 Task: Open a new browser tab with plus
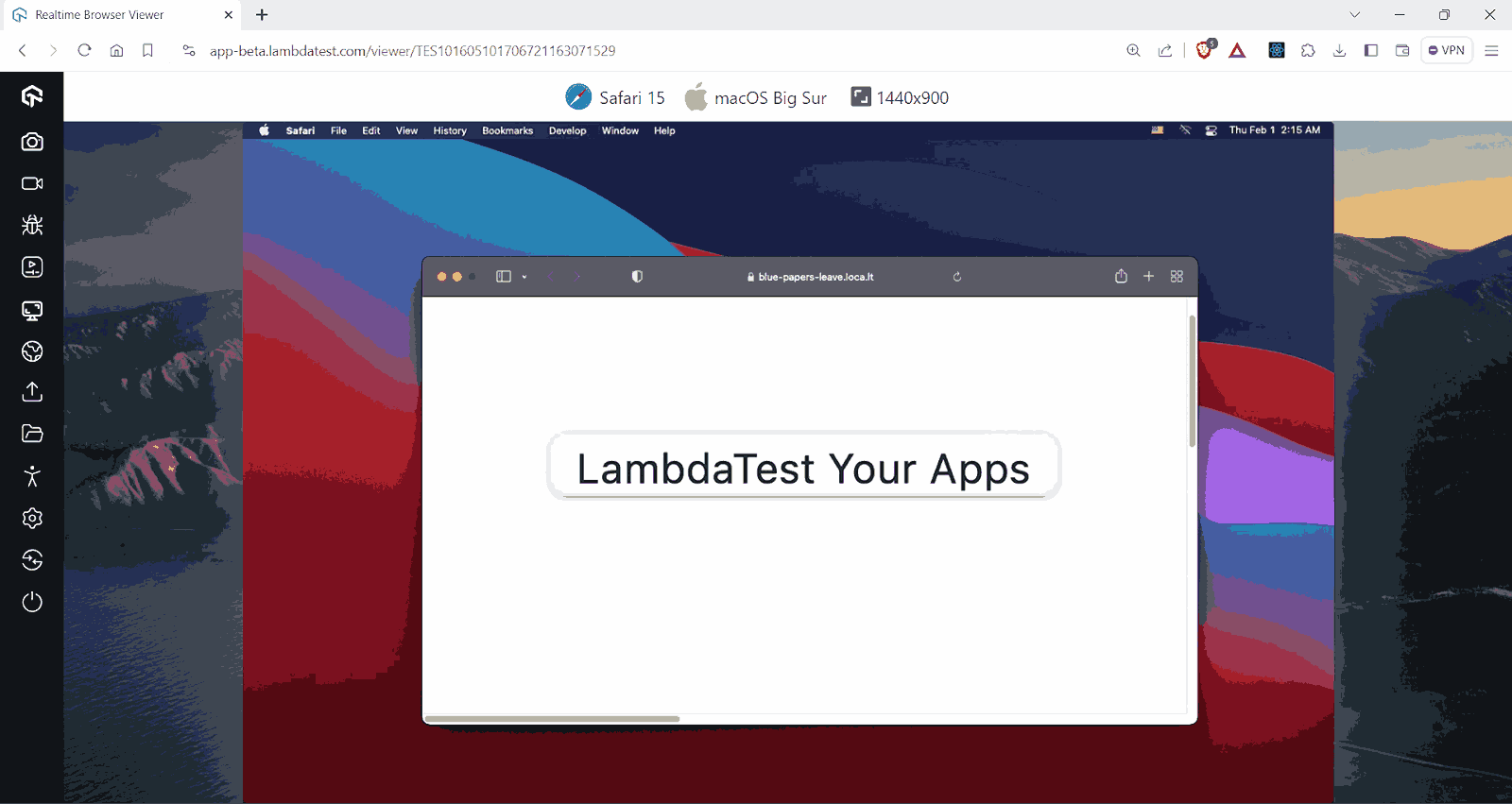point(262,15)
